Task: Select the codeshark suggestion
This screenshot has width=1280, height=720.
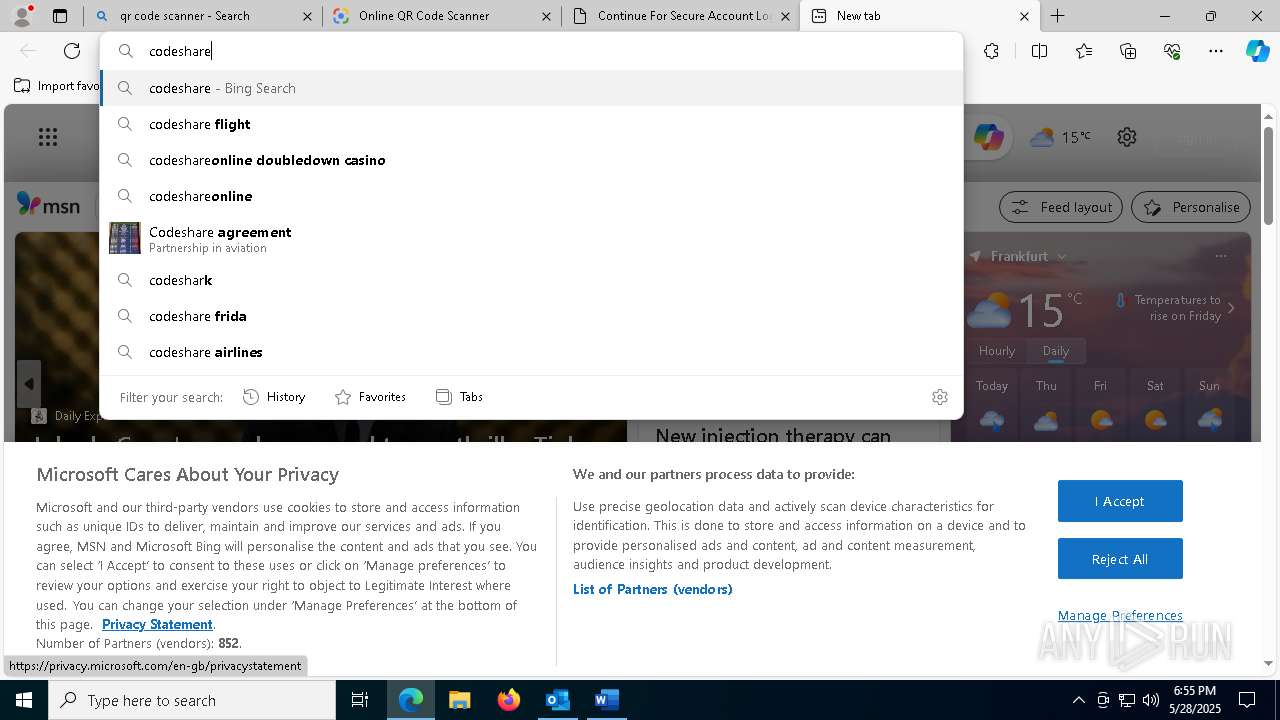Action: click(531, 280)
